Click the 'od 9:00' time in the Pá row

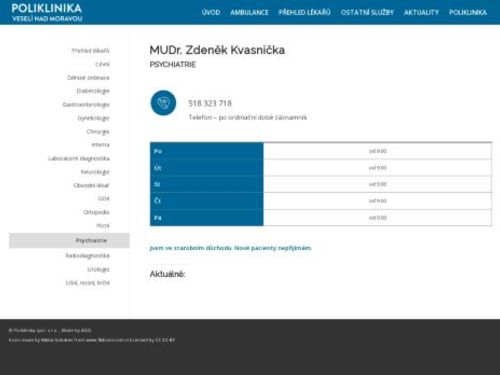pyautogui.click(x=377, y=218)
